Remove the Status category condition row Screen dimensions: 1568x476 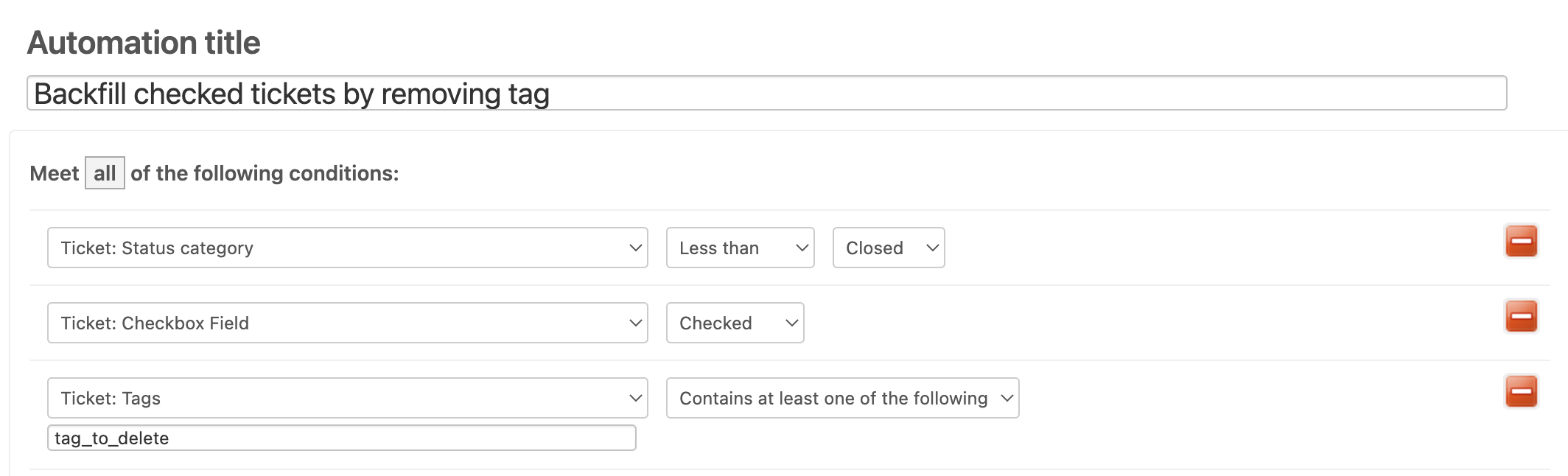(x=1520, y=241)
